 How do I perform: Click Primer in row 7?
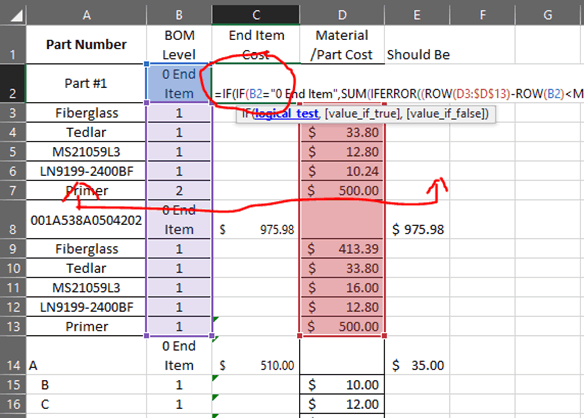pyautogui.click(x=86, y=190)
